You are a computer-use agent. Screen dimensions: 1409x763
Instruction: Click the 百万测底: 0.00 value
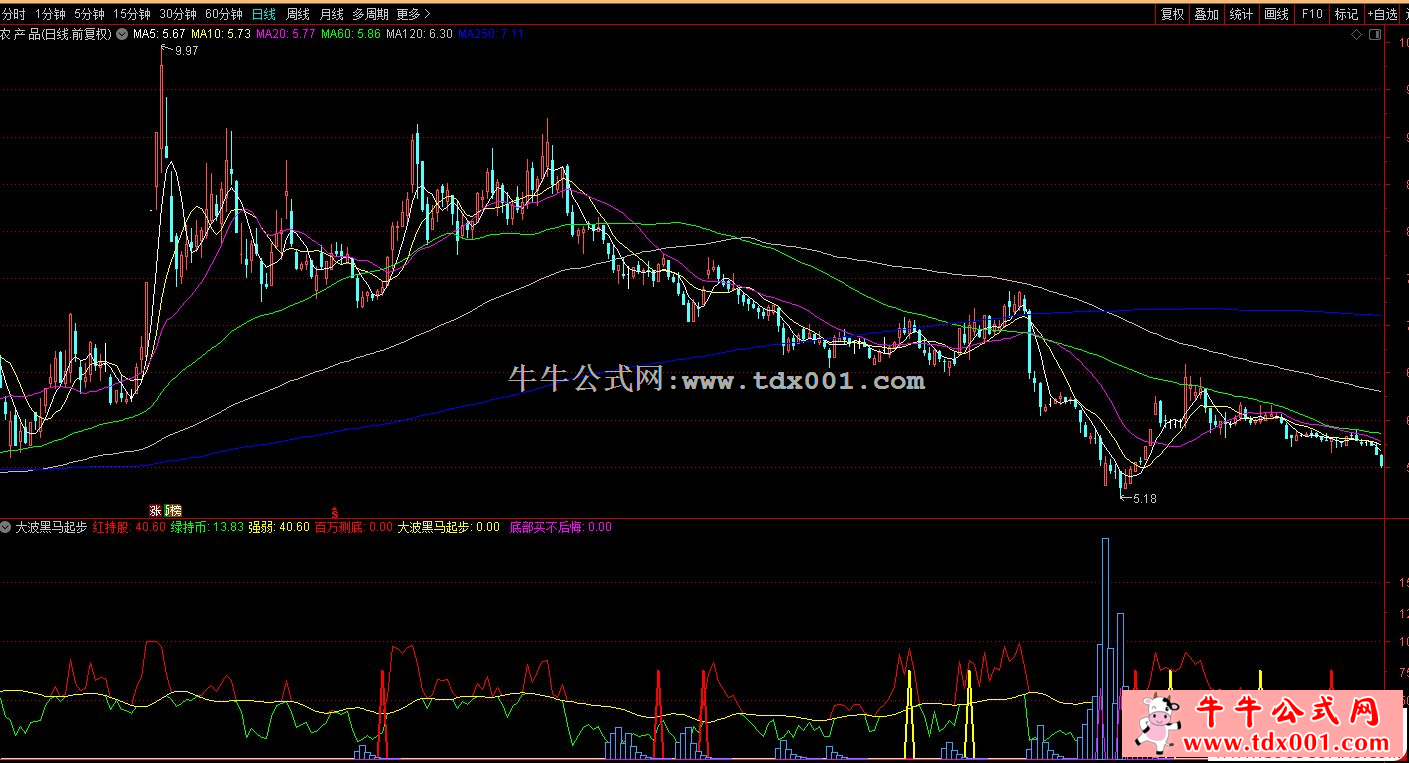(353, 527)
